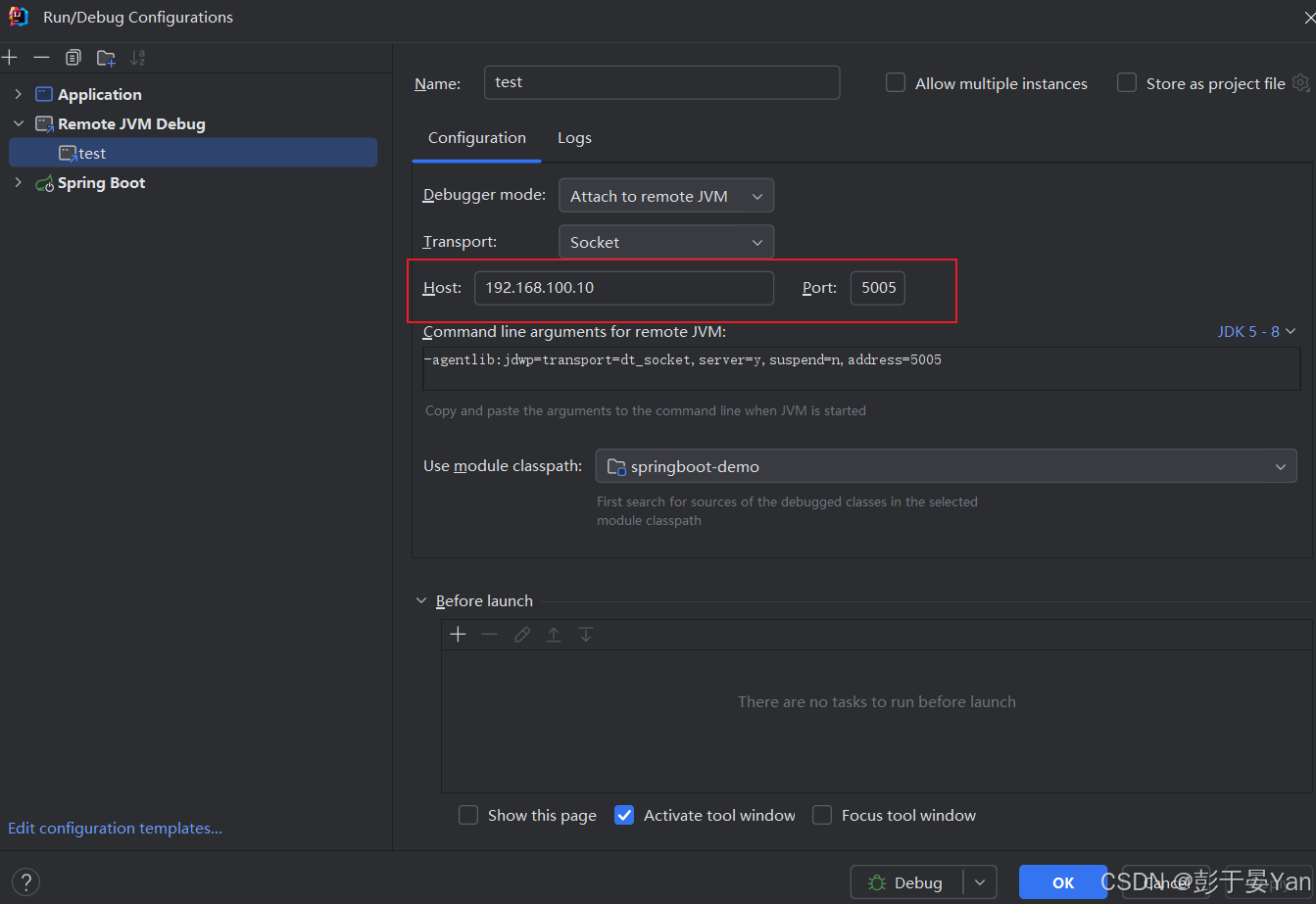The image size is (1316, 904).
Task: Click the Name input field
Action: pos(662,82)
